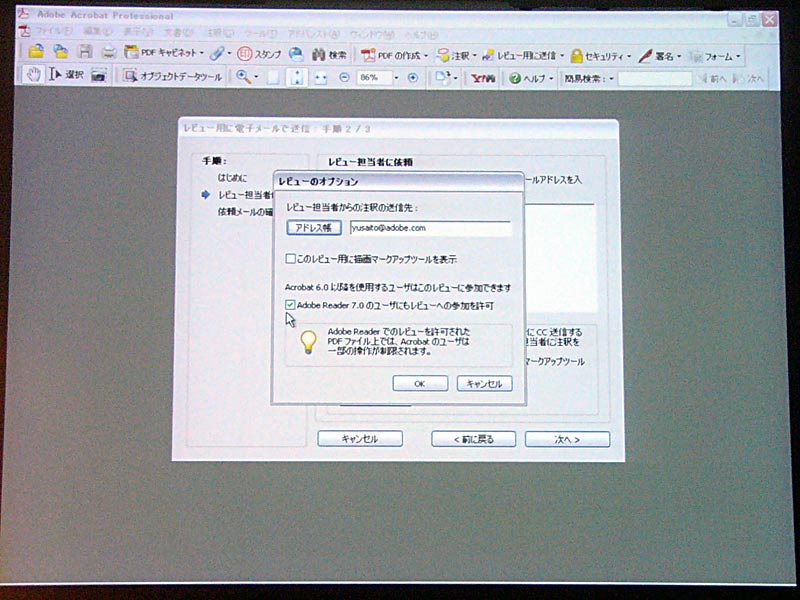Click the 次へ > wizard button
Viewport: 800px width, 600px height.
(567, 439)
